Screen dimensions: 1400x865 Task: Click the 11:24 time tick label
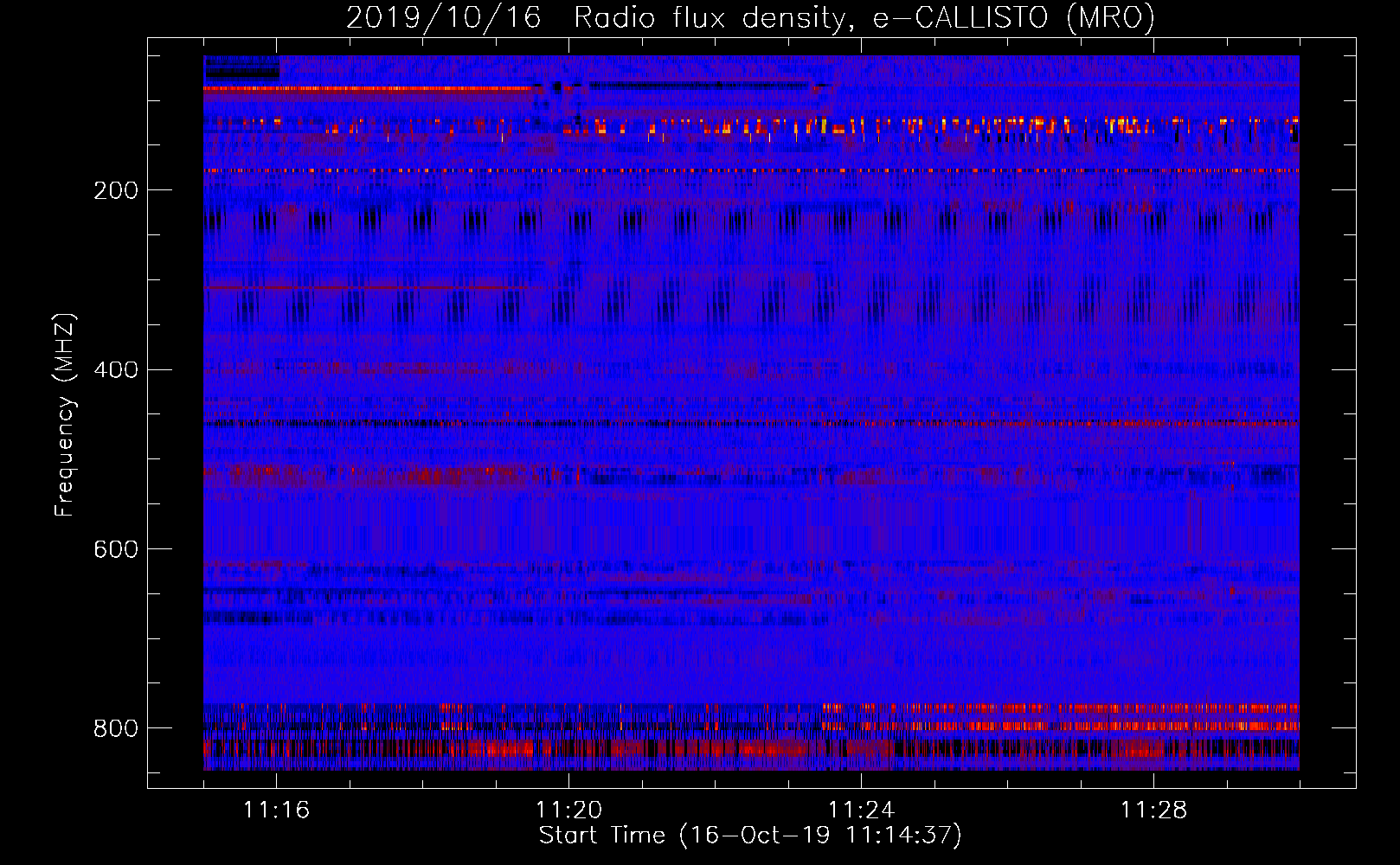tap(862, 810)
